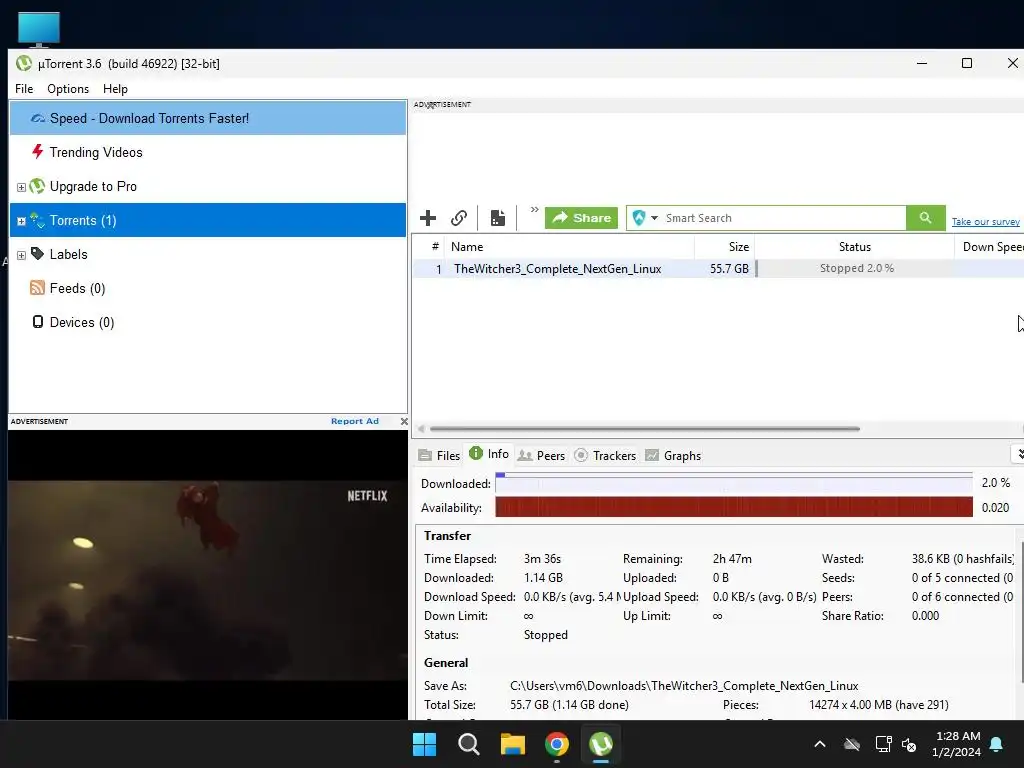Click the OneDrive cloud tray icon
The width and height of the screenshot is (1024, 768).
tap(852, 744)
